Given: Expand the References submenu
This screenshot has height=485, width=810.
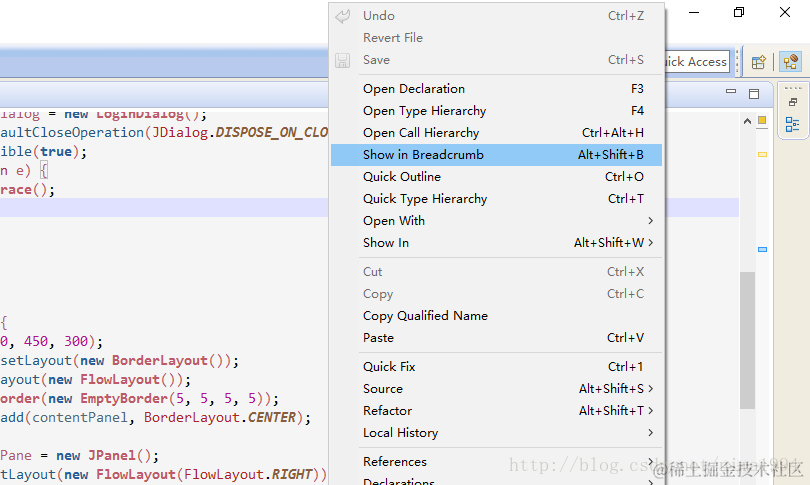Looking at the screenshot, I should 496,462.
